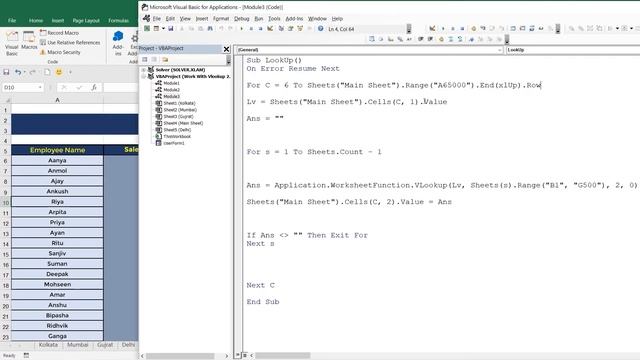The image size is (640, 360).
Task: Select Sheet1 (Kolkata) in project tree
Action: point(179,103)
